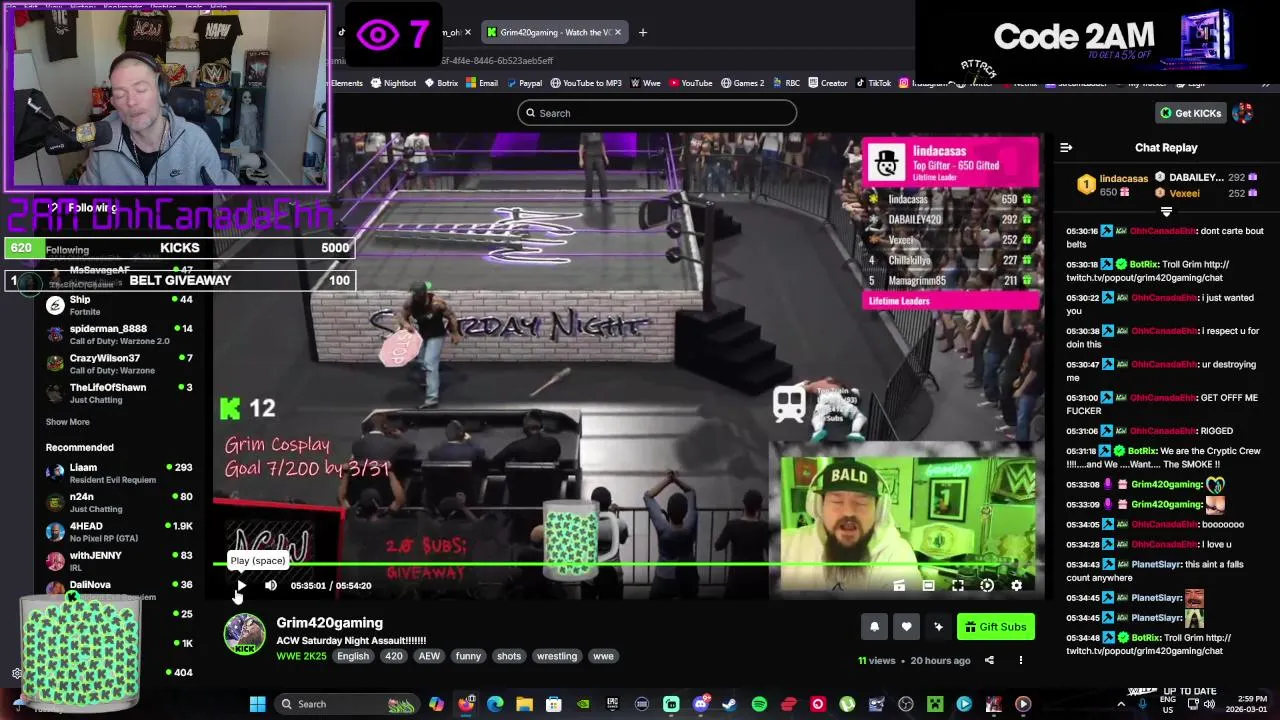Select the 420 tag
The image size is (1280, 720).
394,656
